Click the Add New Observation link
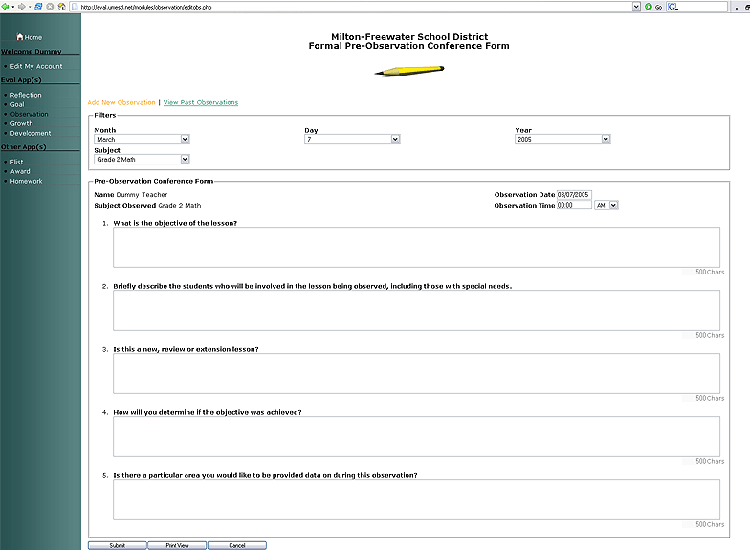The width and height of the screenshot is (750, 550). pos(121,102)
